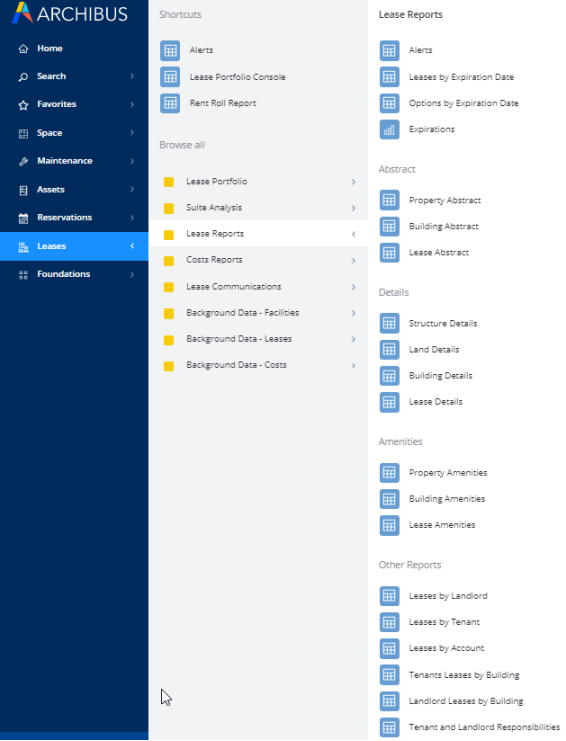This screenshot has height=741, width=566.
Task: Expand the Costs Reports chevron arrow
Action: pyautogui.click(x=353, y=260)
